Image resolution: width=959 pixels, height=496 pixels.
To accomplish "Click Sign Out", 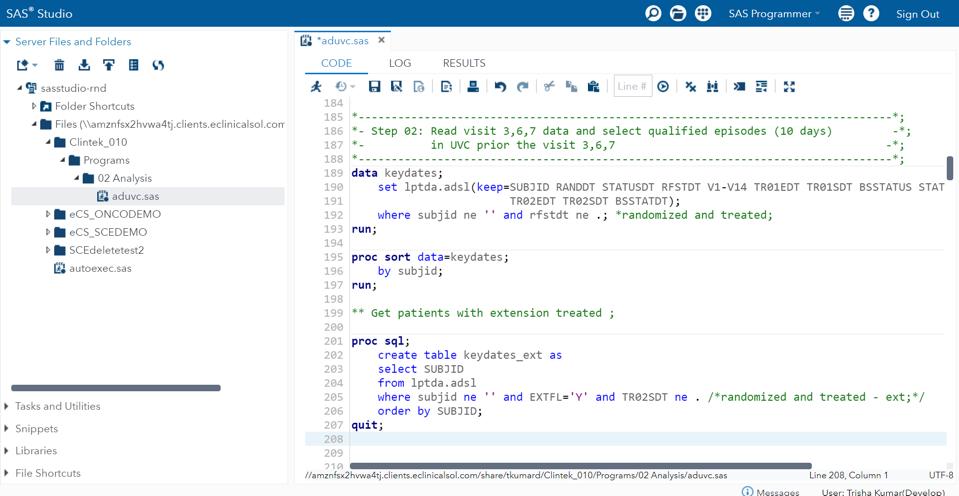I will pos(917,14).
